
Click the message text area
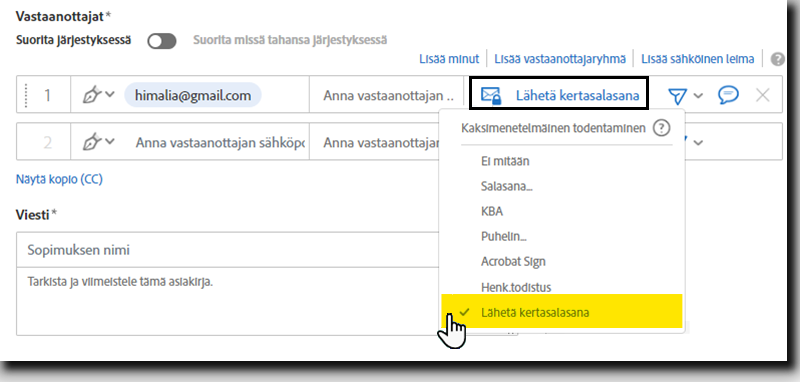pos(228,301)
